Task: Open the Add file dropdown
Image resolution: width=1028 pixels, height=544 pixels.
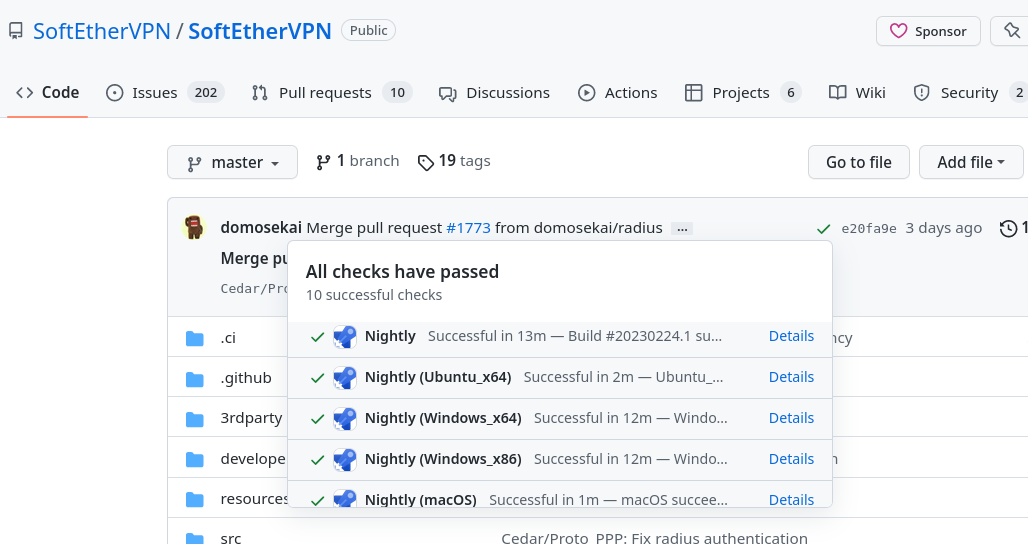Action: coord(971,162)
